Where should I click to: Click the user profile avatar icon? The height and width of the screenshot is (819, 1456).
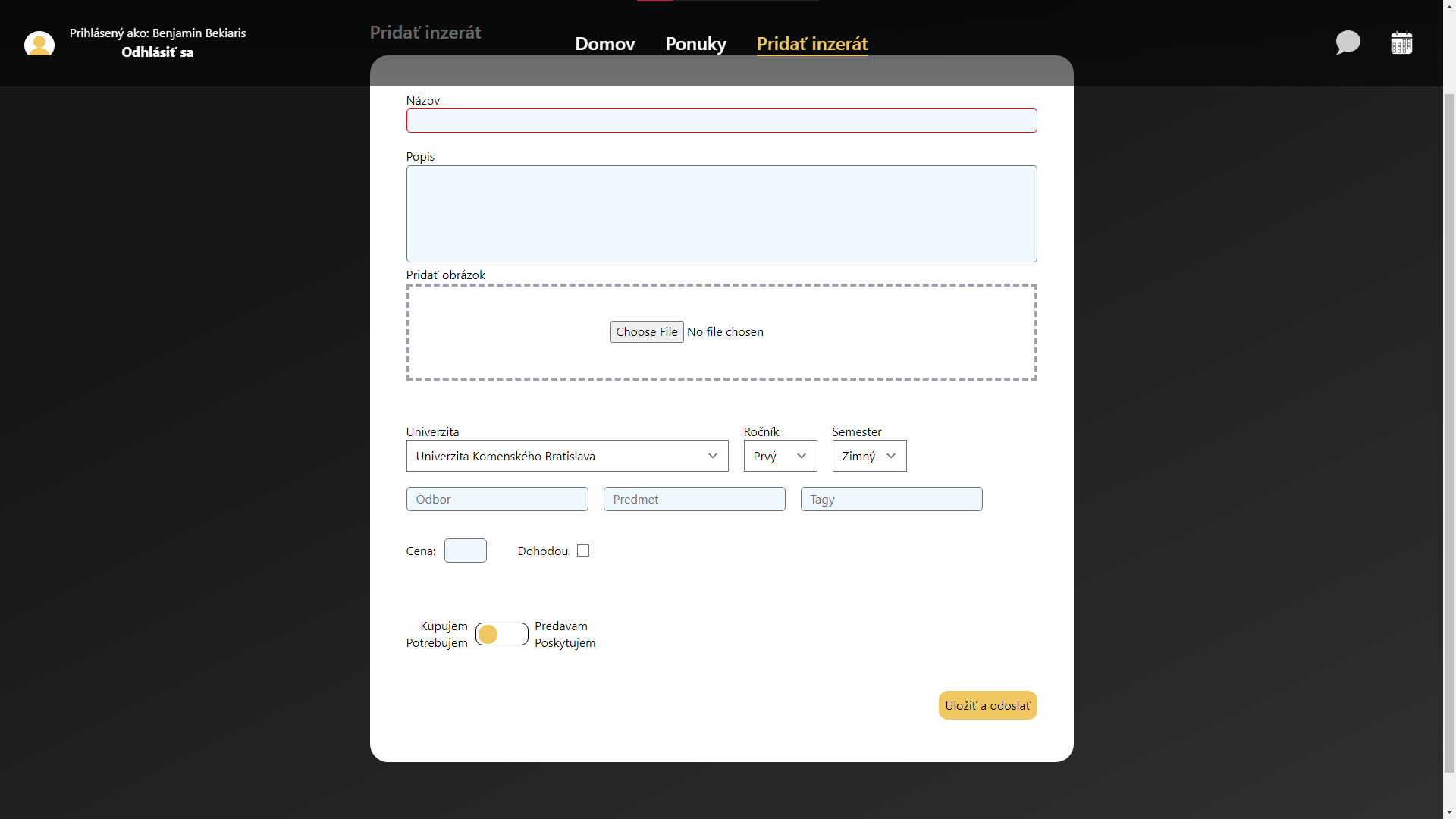tap(39, 43)
